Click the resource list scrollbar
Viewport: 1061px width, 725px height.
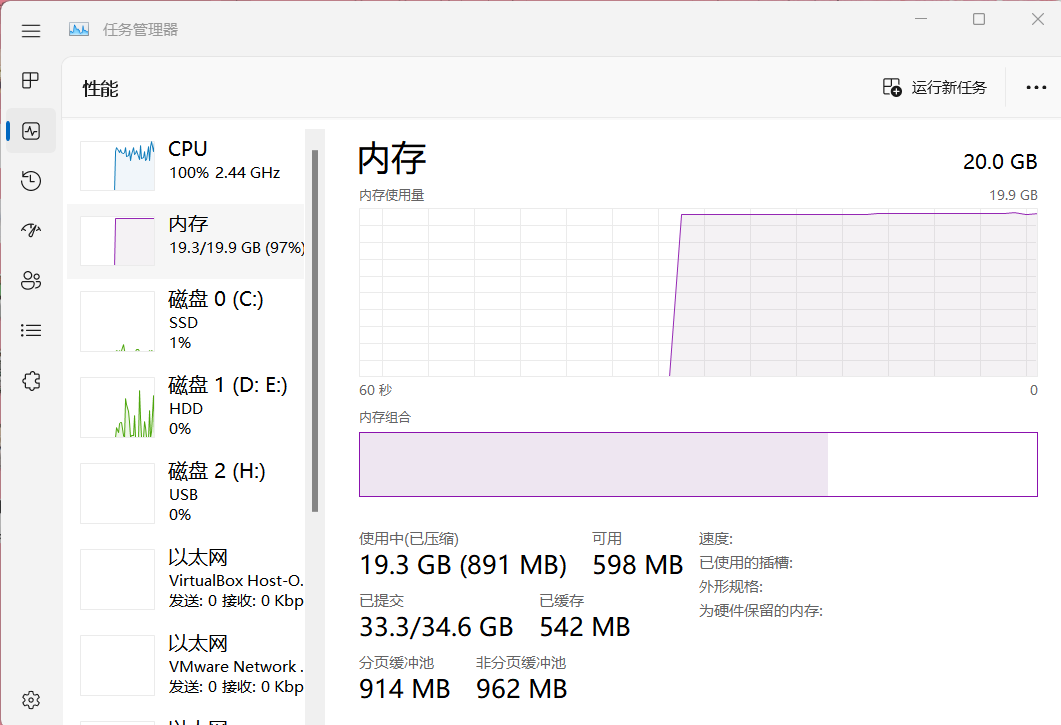pos(315,330)
